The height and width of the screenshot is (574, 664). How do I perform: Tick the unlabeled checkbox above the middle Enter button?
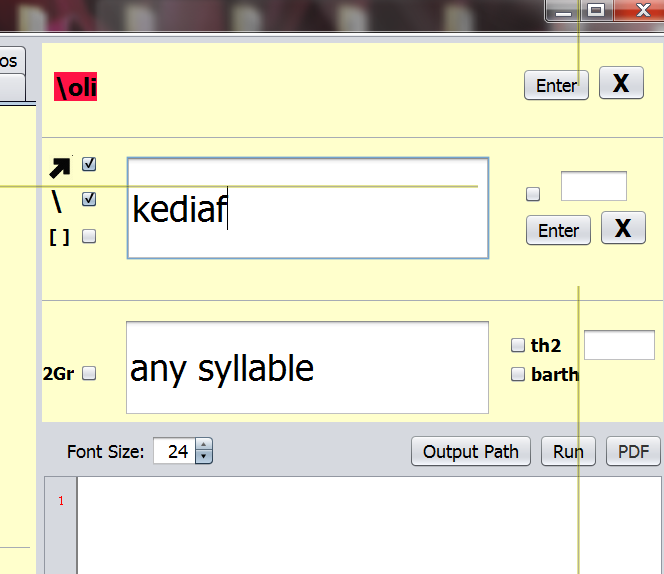tap(533, 194)
